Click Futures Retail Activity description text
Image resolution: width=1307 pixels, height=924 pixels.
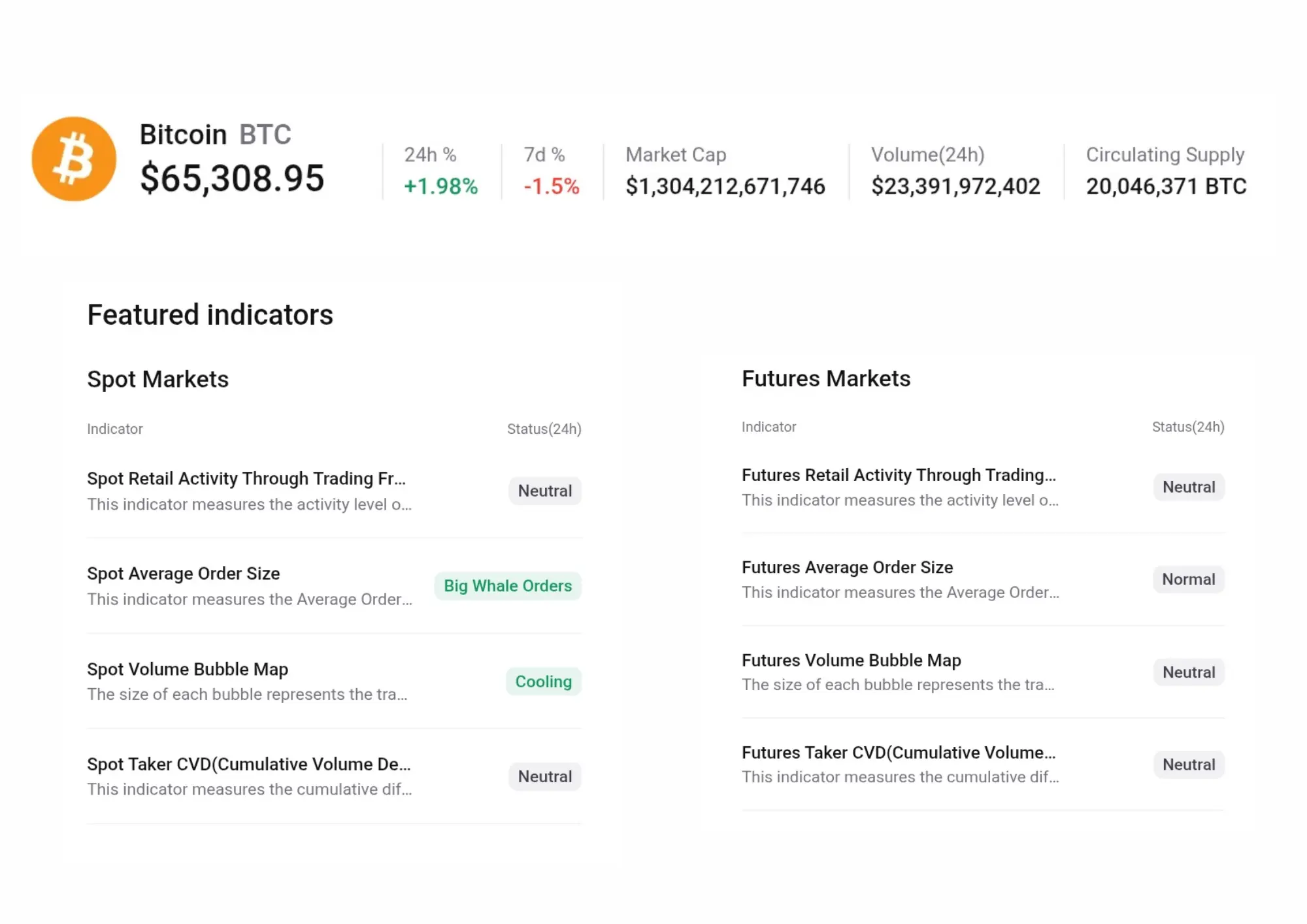click(x=901, y=501)
